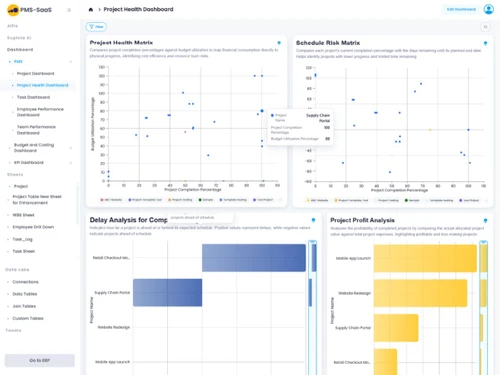Screen dimensions: 500x375
Task: Click the Schedule Risk Matrix info icon
Action: pyautogui.click(x=485, y=43)
